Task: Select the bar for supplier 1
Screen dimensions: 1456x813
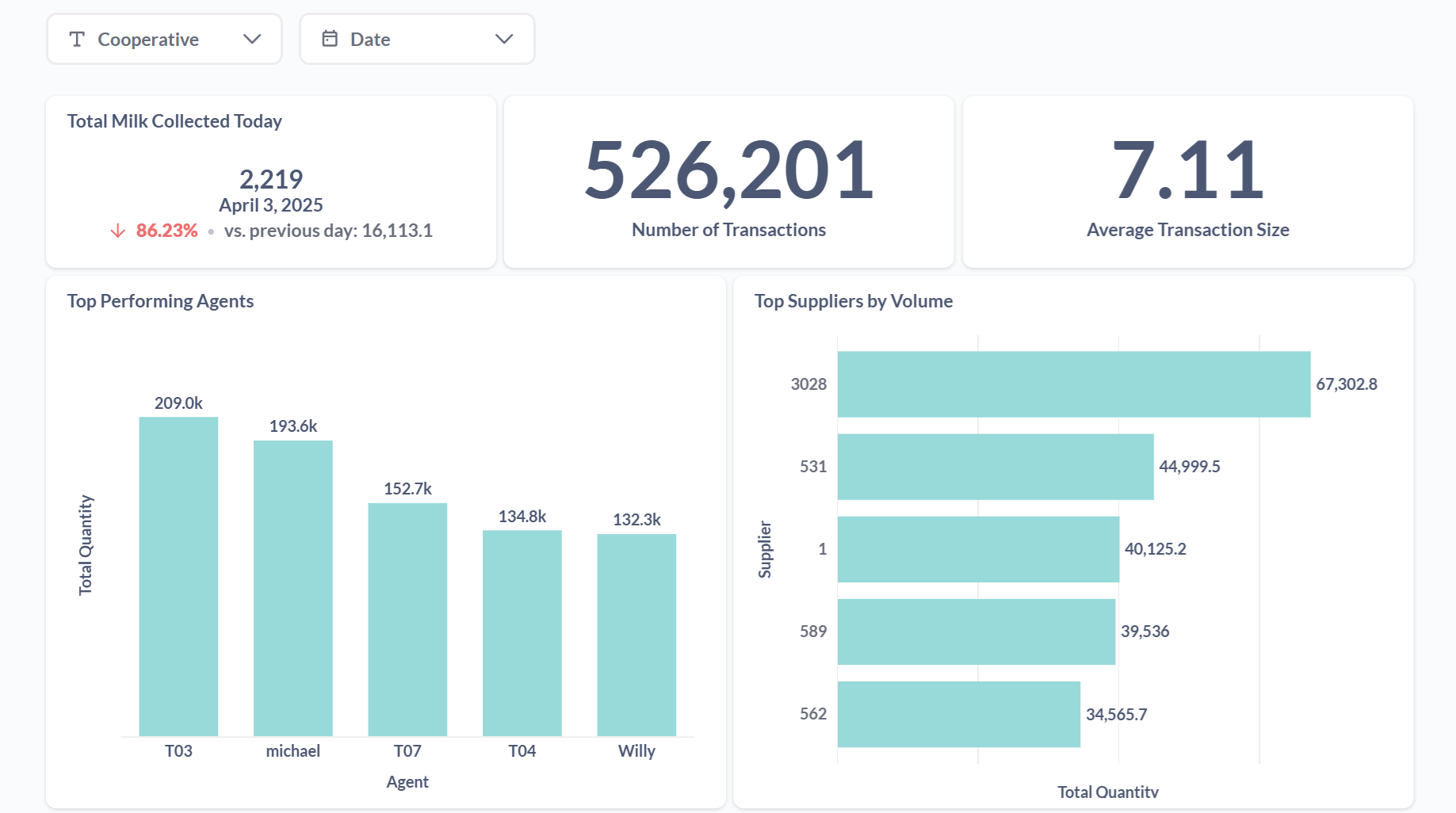Action: tap(978, 549)
